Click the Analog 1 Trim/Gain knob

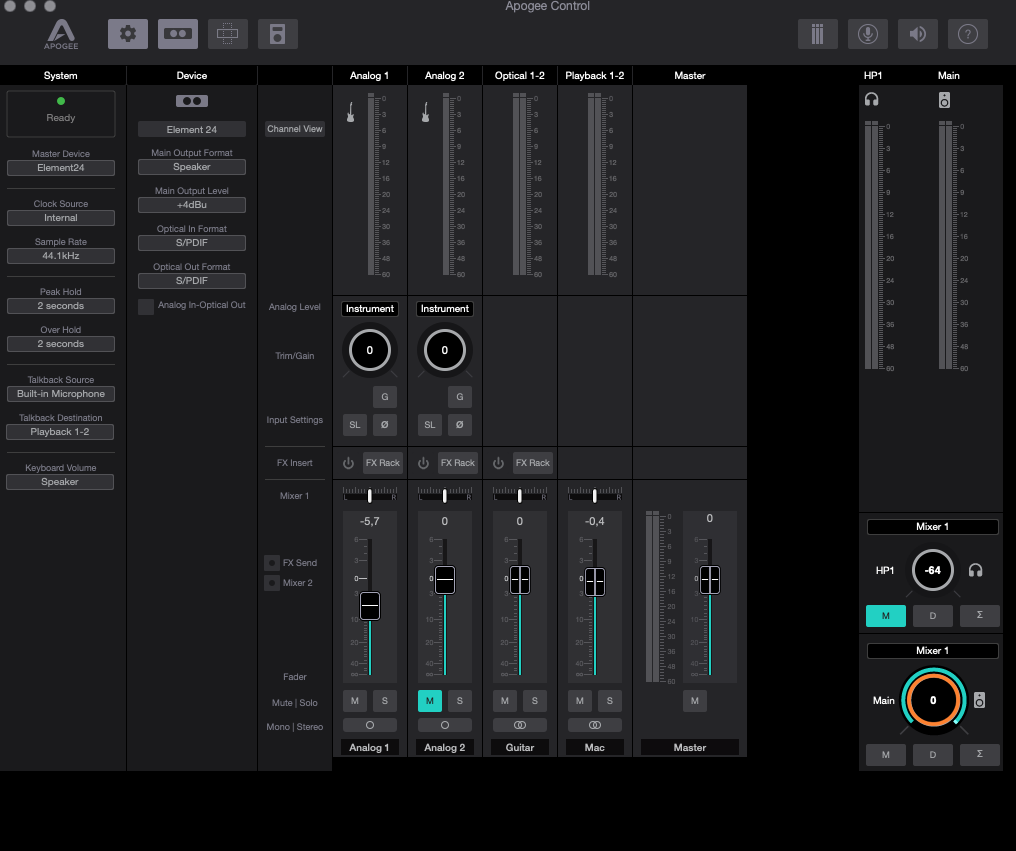coord(370,350)
